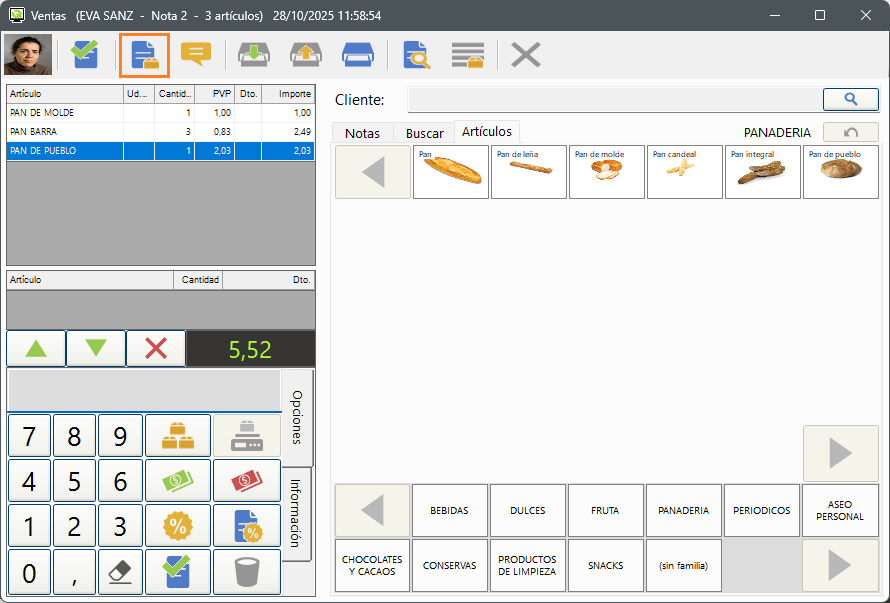Move selection down with green down arrow
The height and width of the screenshot is (603, 890).
click(x=96, y=348)
